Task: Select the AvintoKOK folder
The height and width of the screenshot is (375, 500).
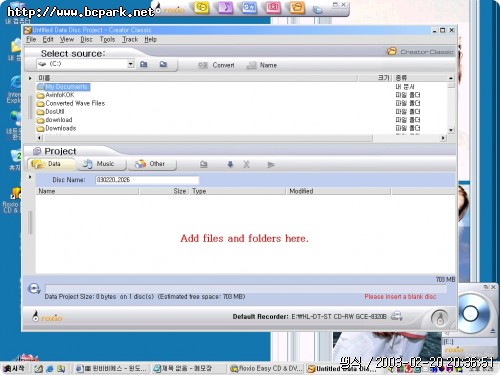Action: pyautogui.click(x=55, y=95)
